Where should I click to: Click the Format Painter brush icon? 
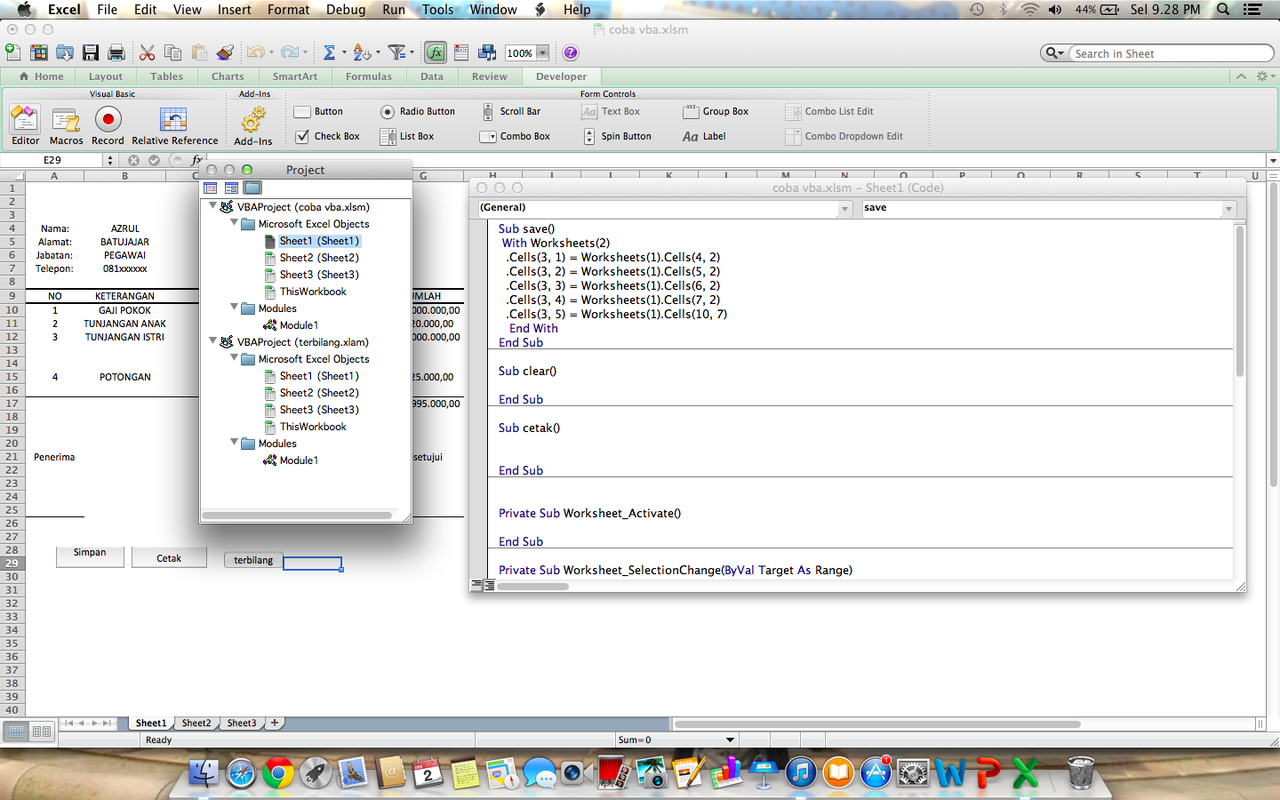225,53
